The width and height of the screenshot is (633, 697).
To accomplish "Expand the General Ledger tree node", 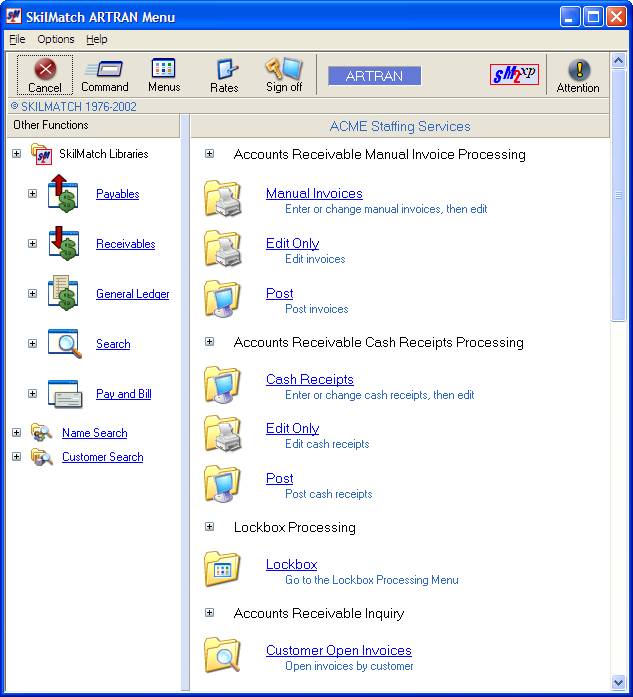I will [32, 293].
